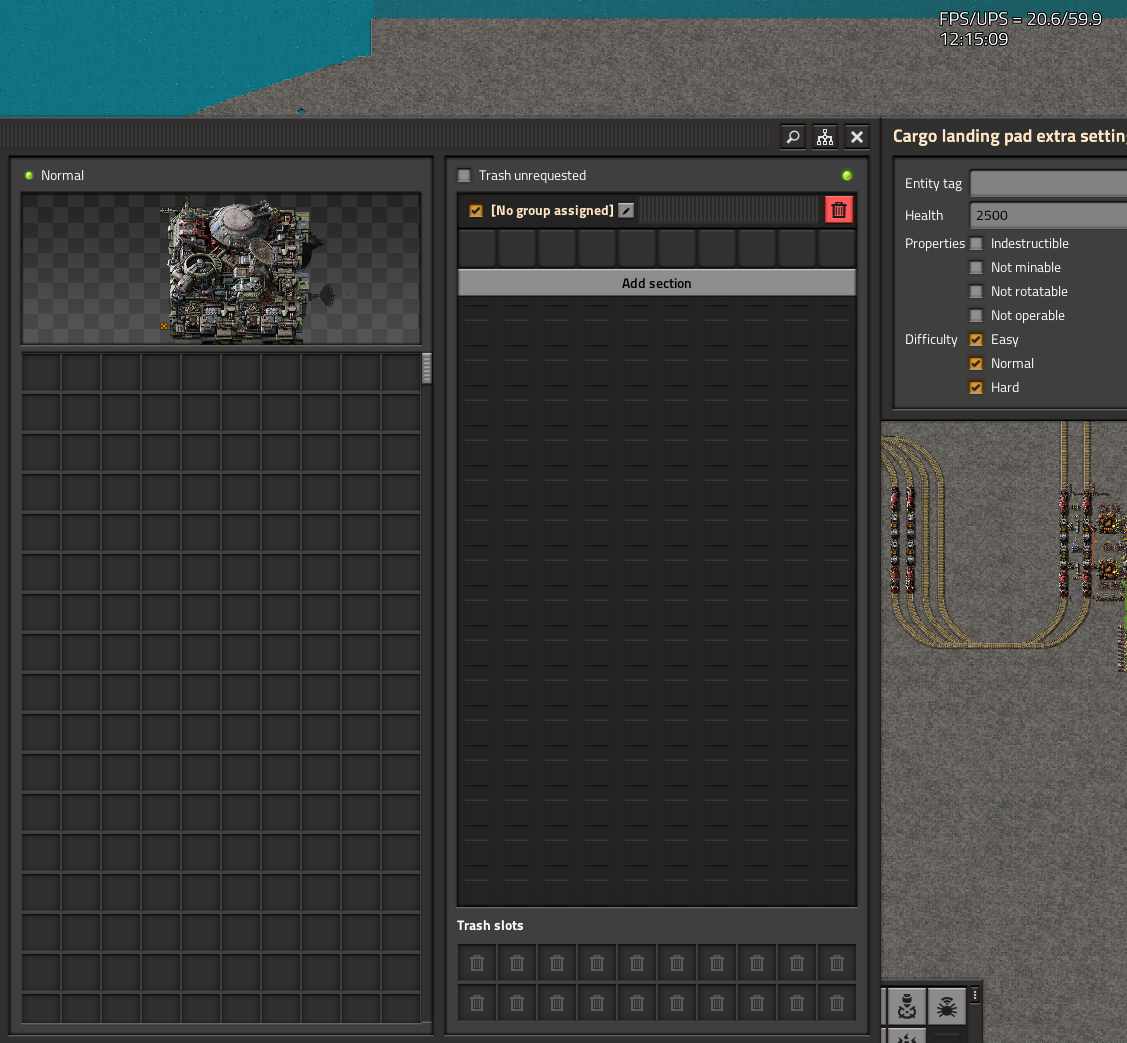The image size is (1127, 1043).
Task: Uncheck the Hard difficulty checkbox
Action: point(977,388)
